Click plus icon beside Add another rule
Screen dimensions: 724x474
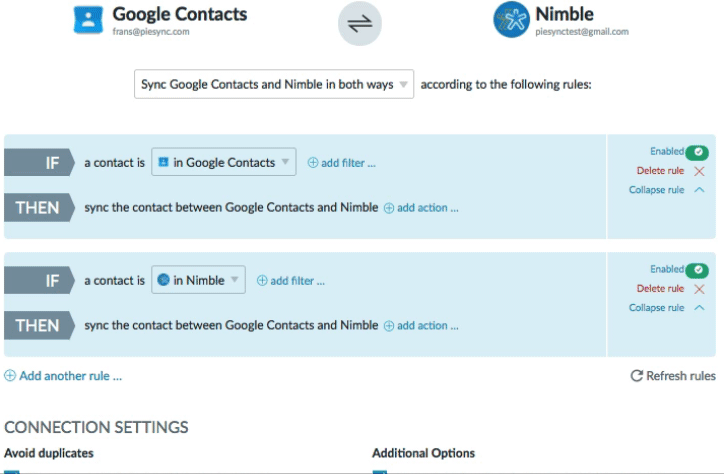(10, 376)
